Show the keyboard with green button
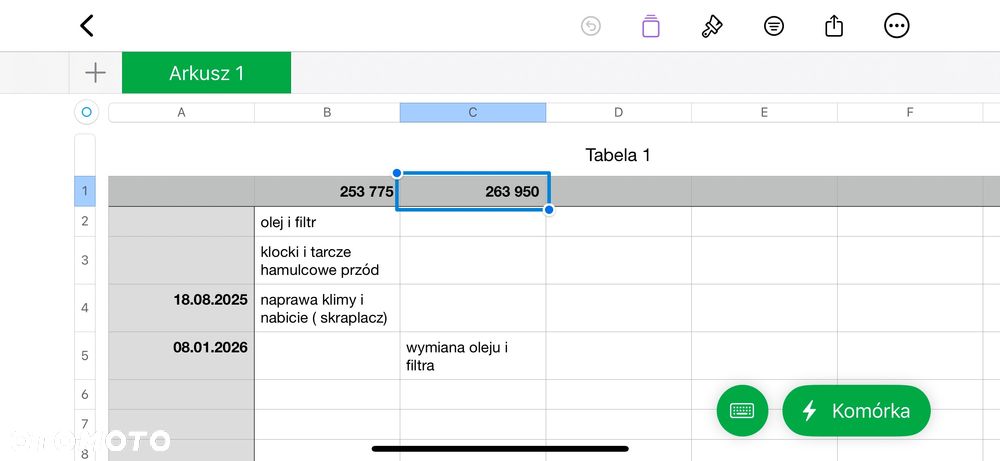Viewport: 1000px width, 461px height. pyautogui.click(x=742, y=411)
